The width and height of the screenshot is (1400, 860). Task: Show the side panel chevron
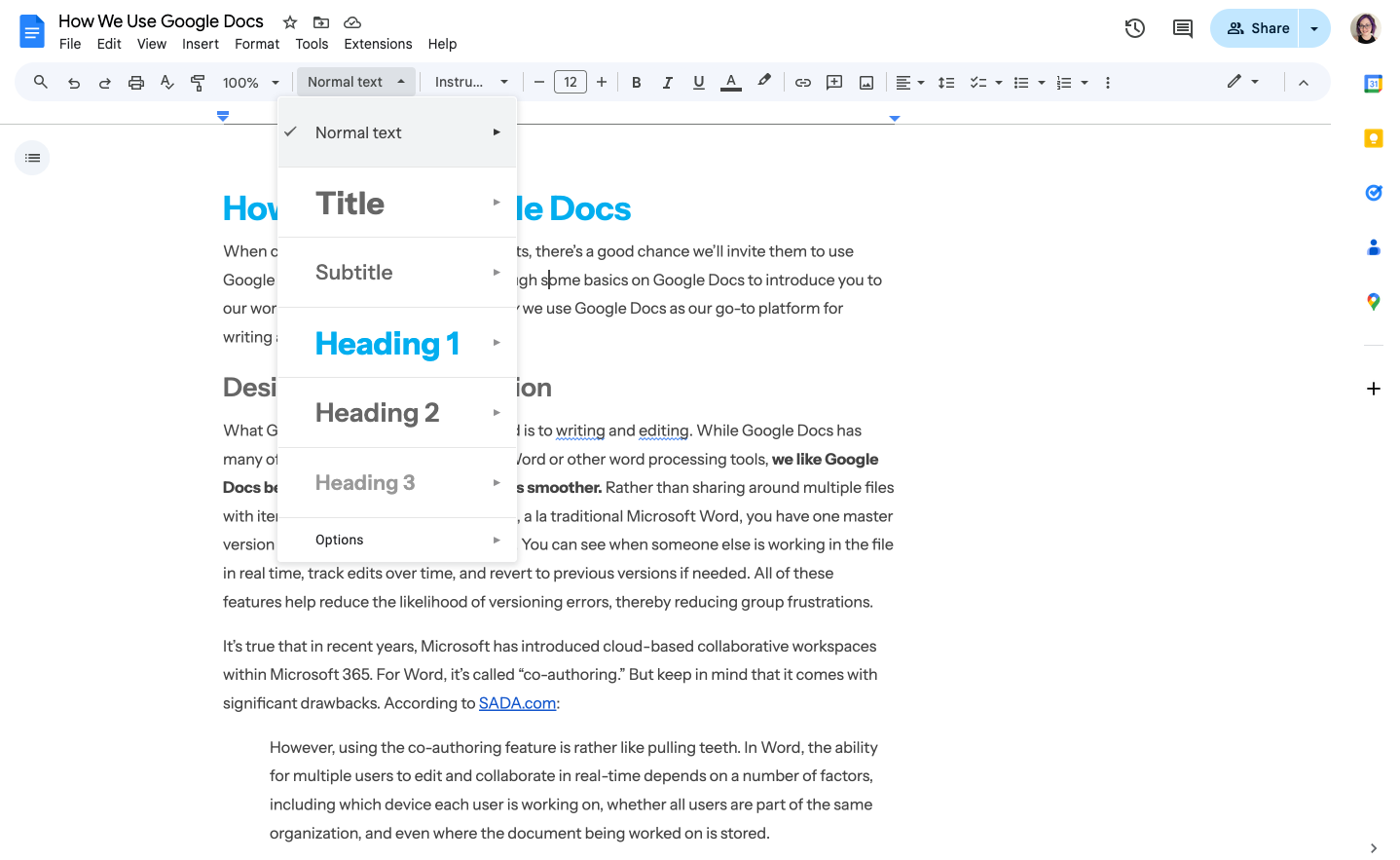1374,848
